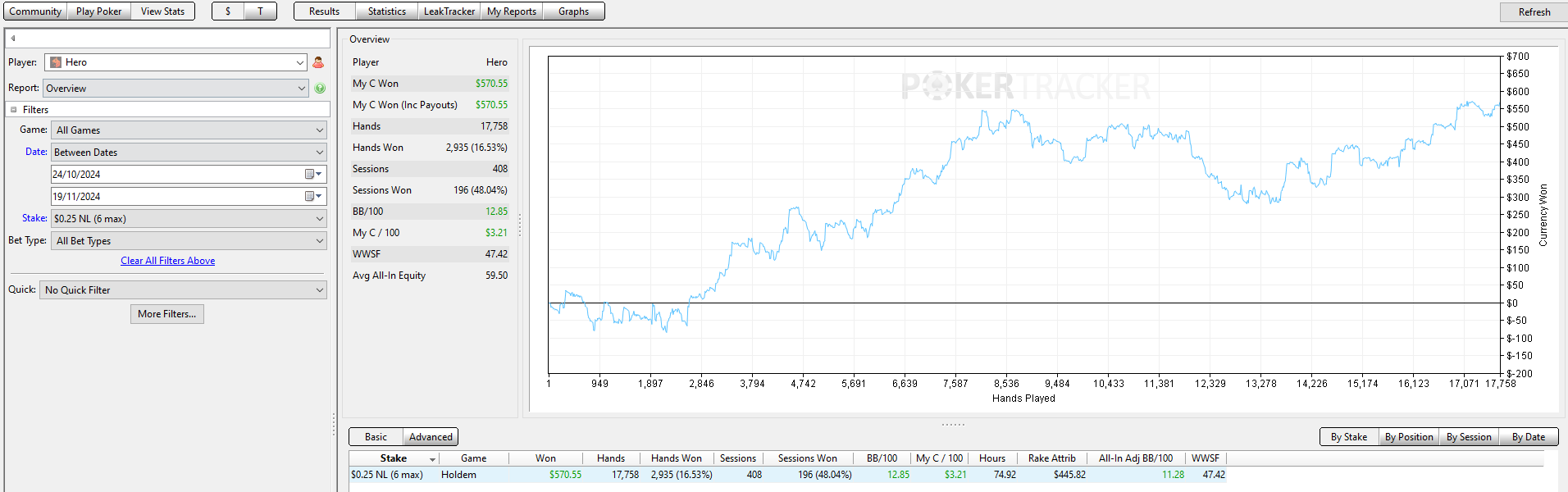The height and width of the screenshot is (492, 1568).
Task: Open the Graphs tab
Action: click(x=573, y=11)
